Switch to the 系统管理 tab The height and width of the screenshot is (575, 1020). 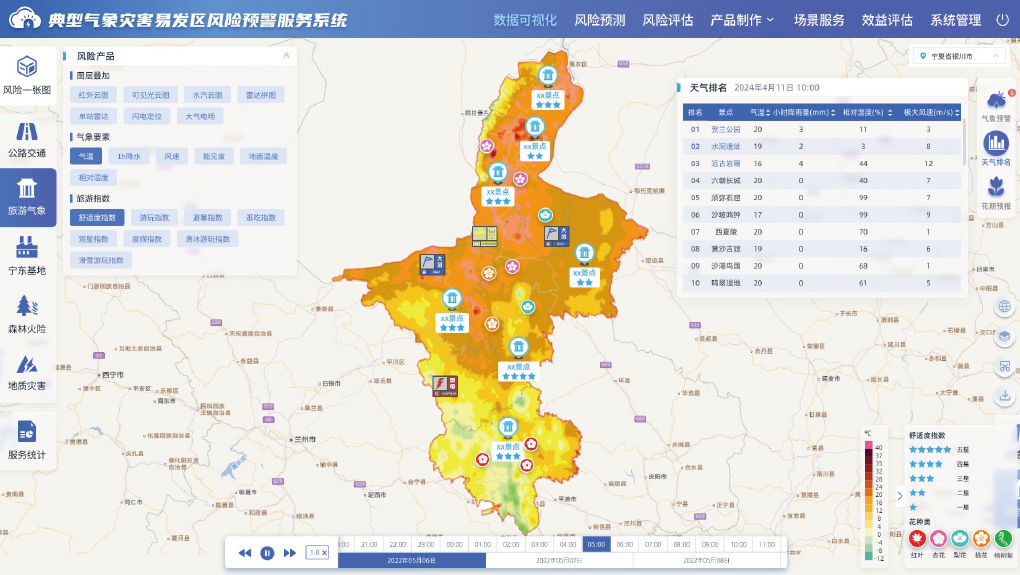pyautogui.click(x=955, y=20)
